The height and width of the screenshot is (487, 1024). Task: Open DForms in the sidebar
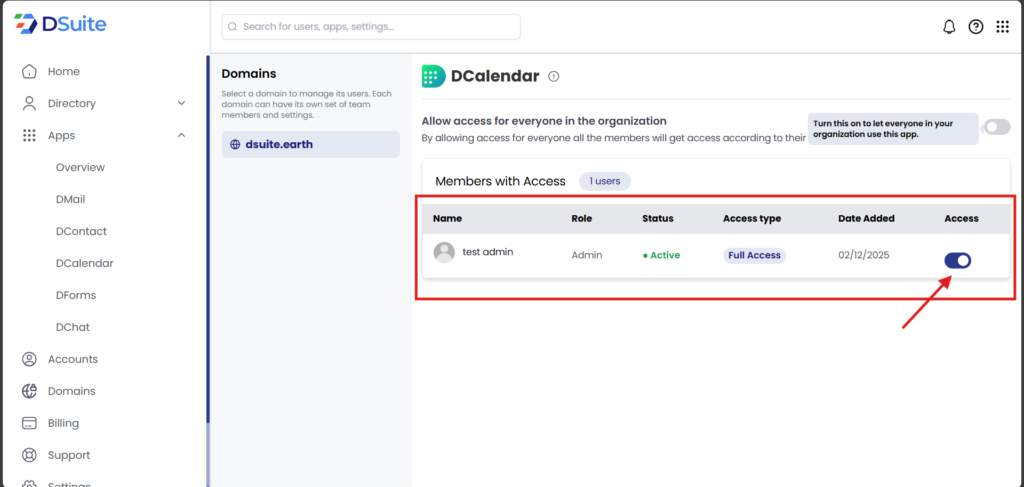coord(76,295)
